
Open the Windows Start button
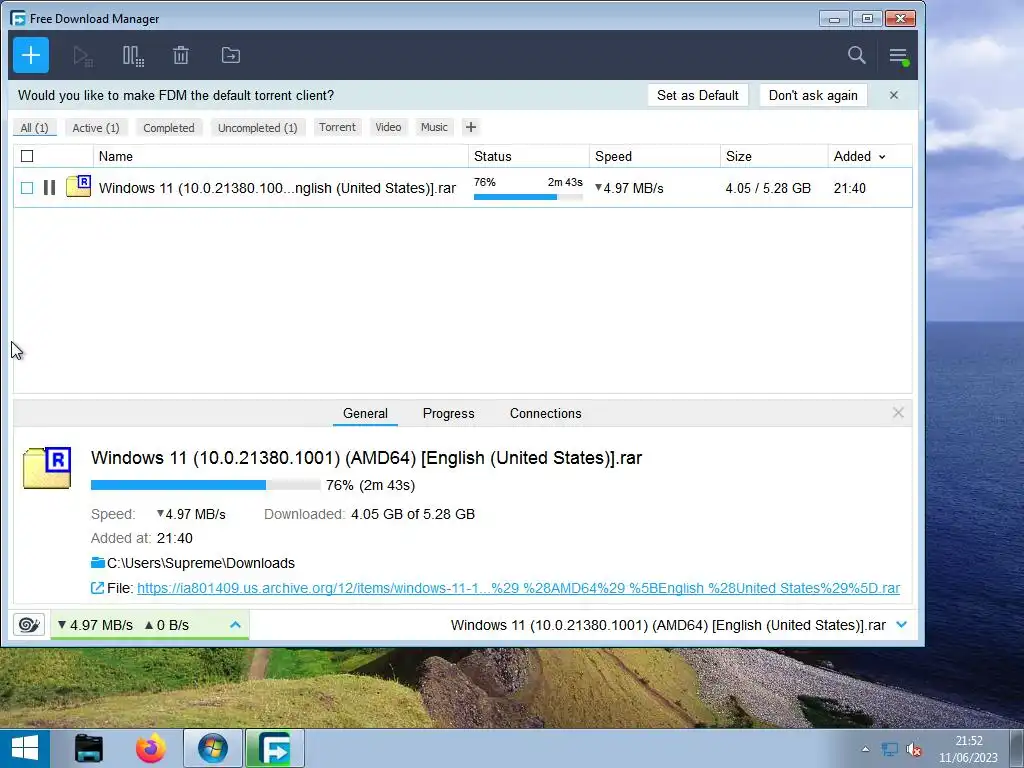[25, 748]
